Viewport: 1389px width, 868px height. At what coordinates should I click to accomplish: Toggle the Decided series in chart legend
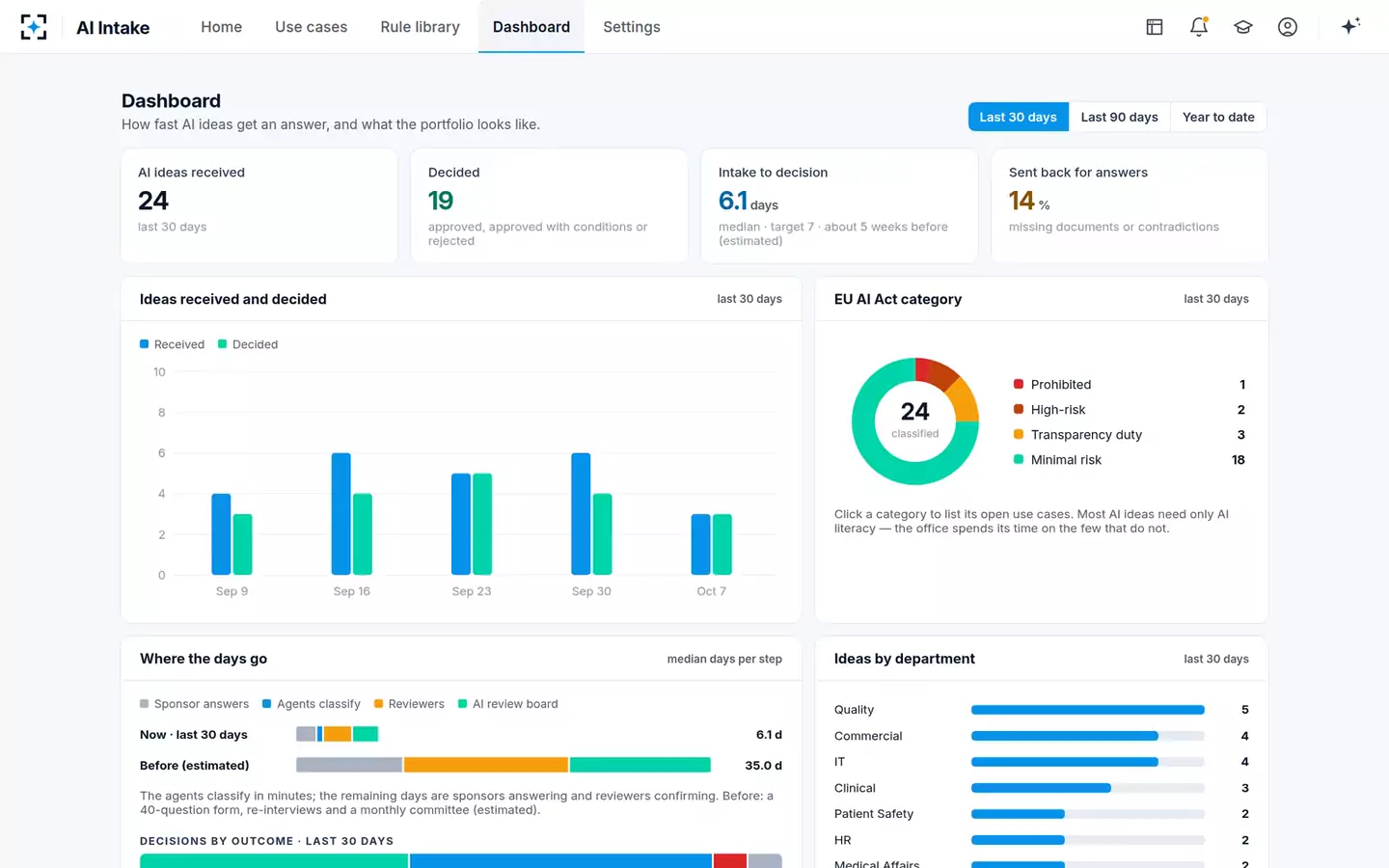(x=248, y=344)
